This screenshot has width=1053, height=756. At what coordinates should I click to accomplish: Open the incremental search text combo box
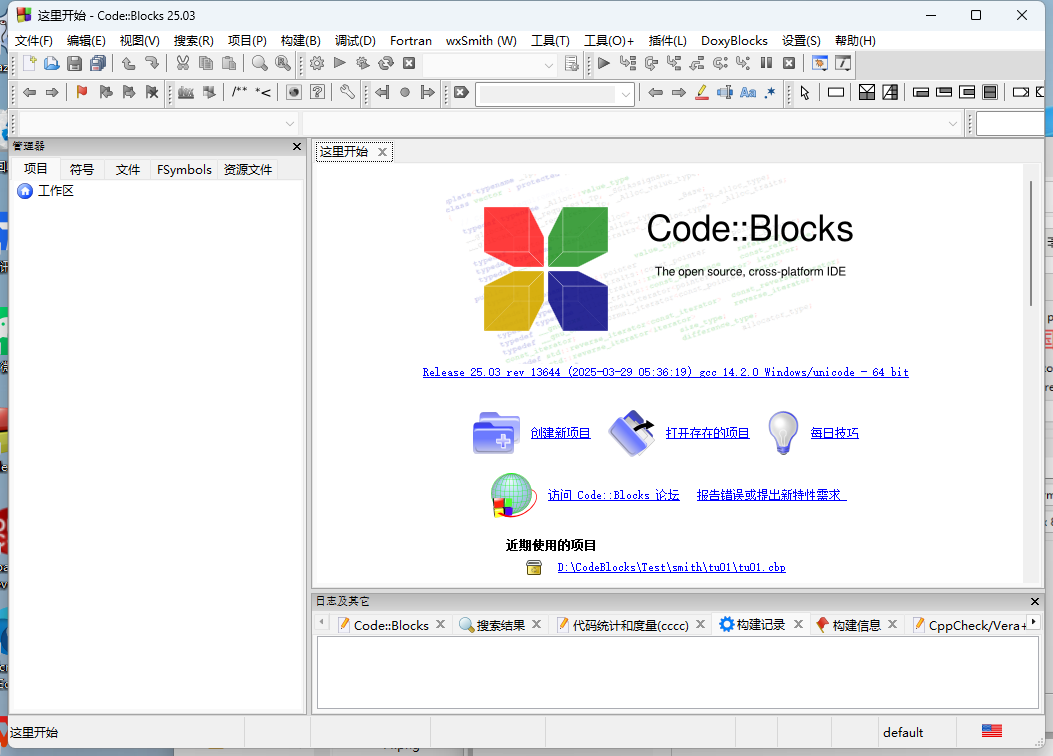click(555, 95)
